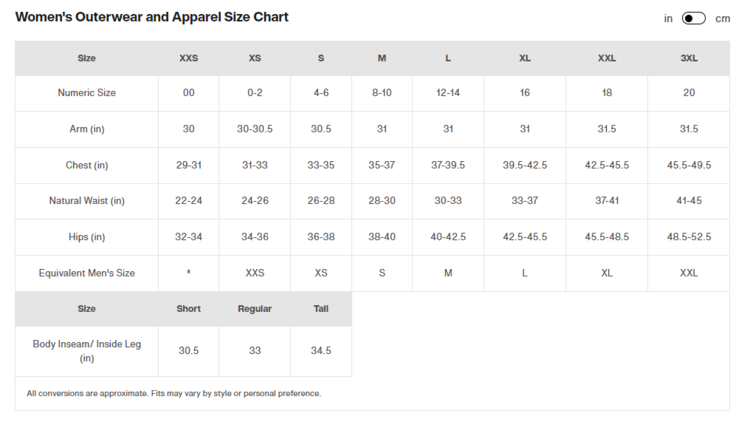Select the Numeric Size row label
The image size is (750, 422).
coord(87,93)
